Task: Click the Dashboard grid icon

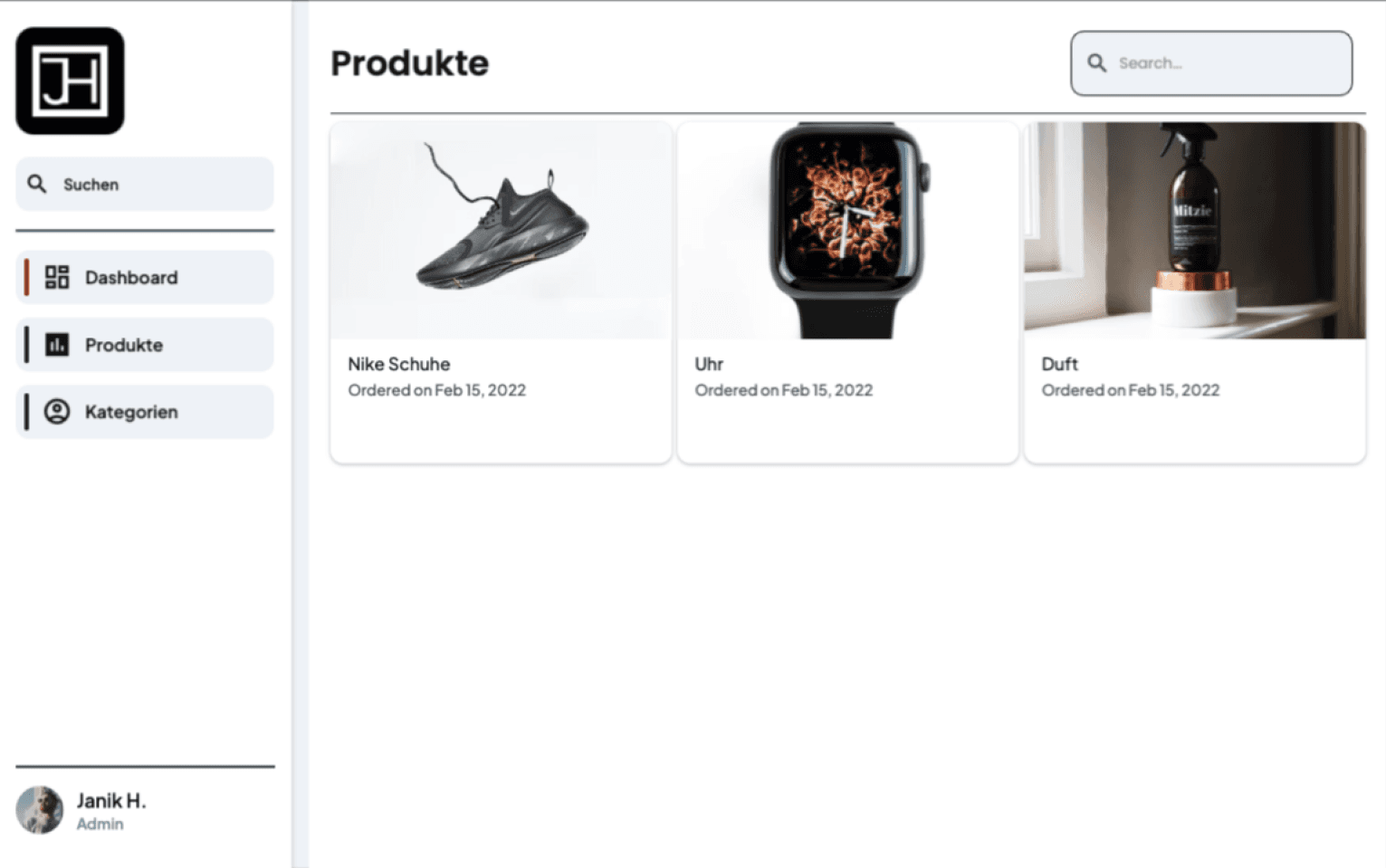Action: coord(57,277)
